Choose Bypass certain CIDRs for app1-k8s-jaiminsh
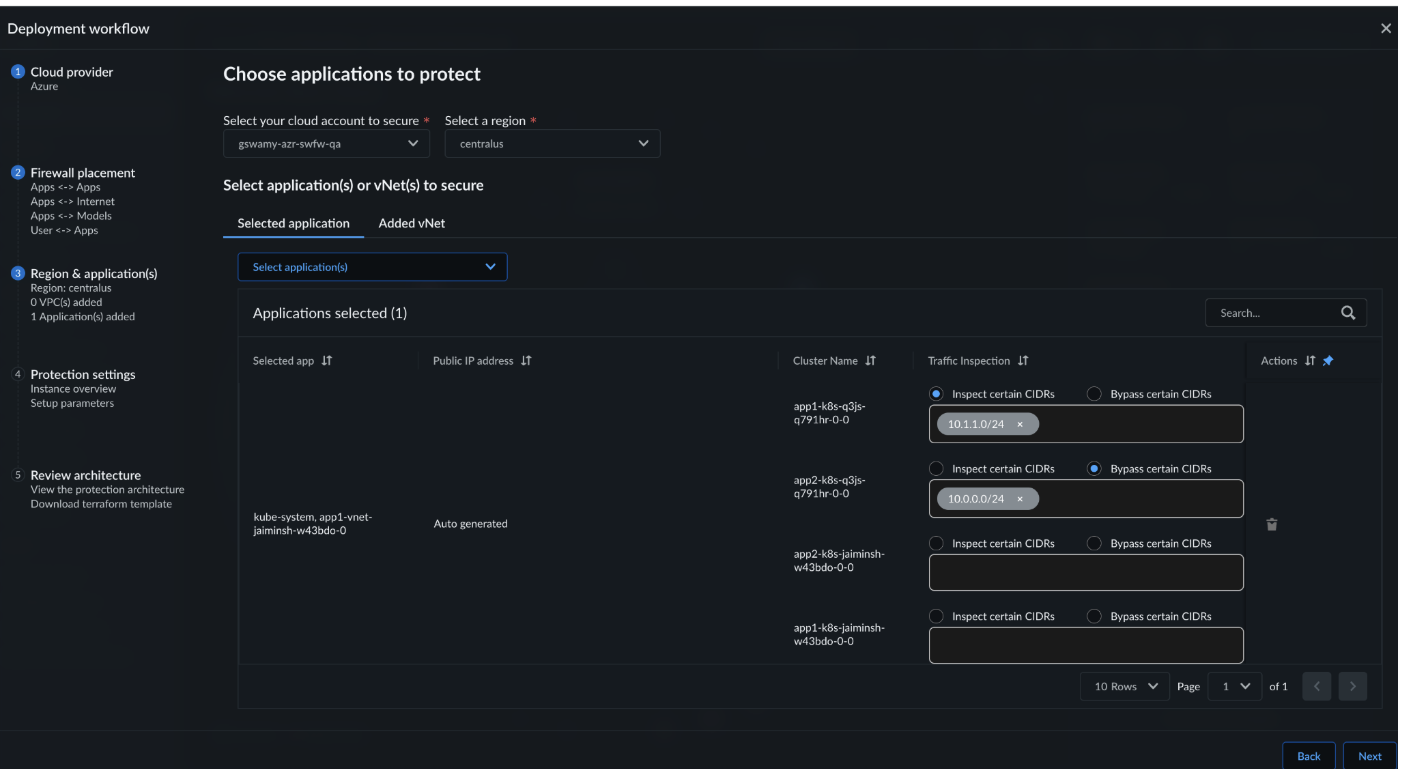Screen dimensions: 1402x774 pyautogui.click(x=1093, y=616)
